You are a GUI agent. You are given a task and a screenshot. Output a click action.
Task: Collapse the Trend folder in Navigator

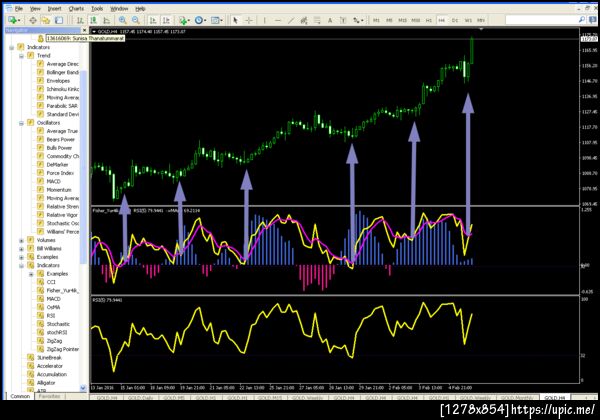click(21, 56)
